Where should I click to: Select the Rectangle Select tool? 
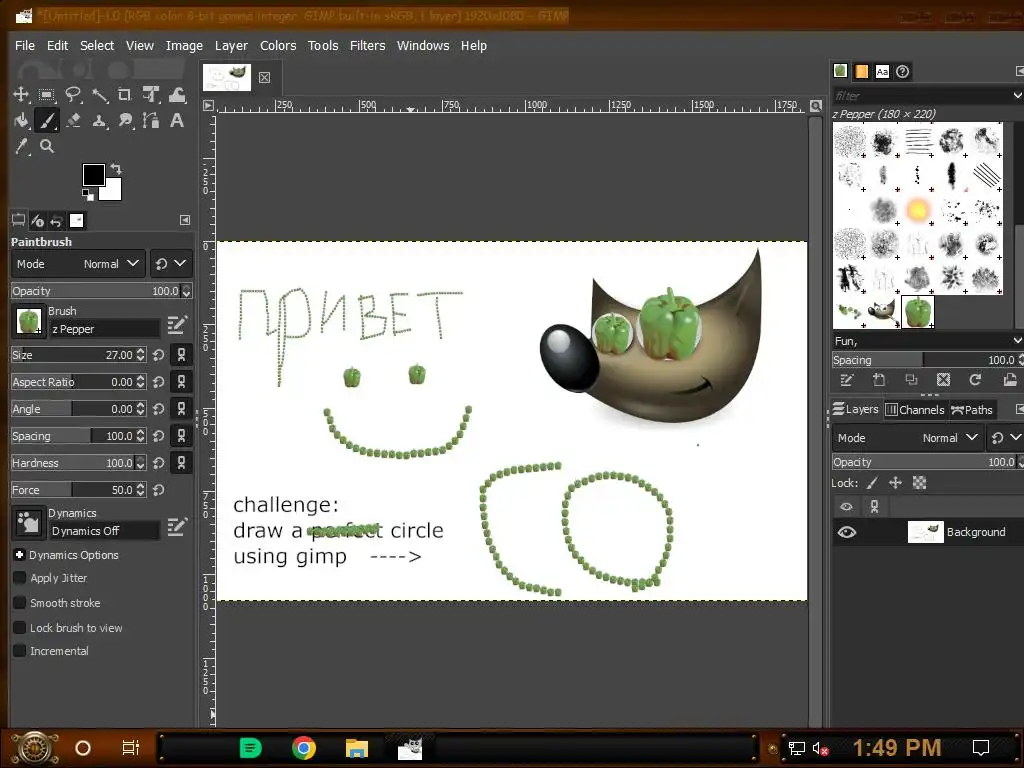(47, 95)
